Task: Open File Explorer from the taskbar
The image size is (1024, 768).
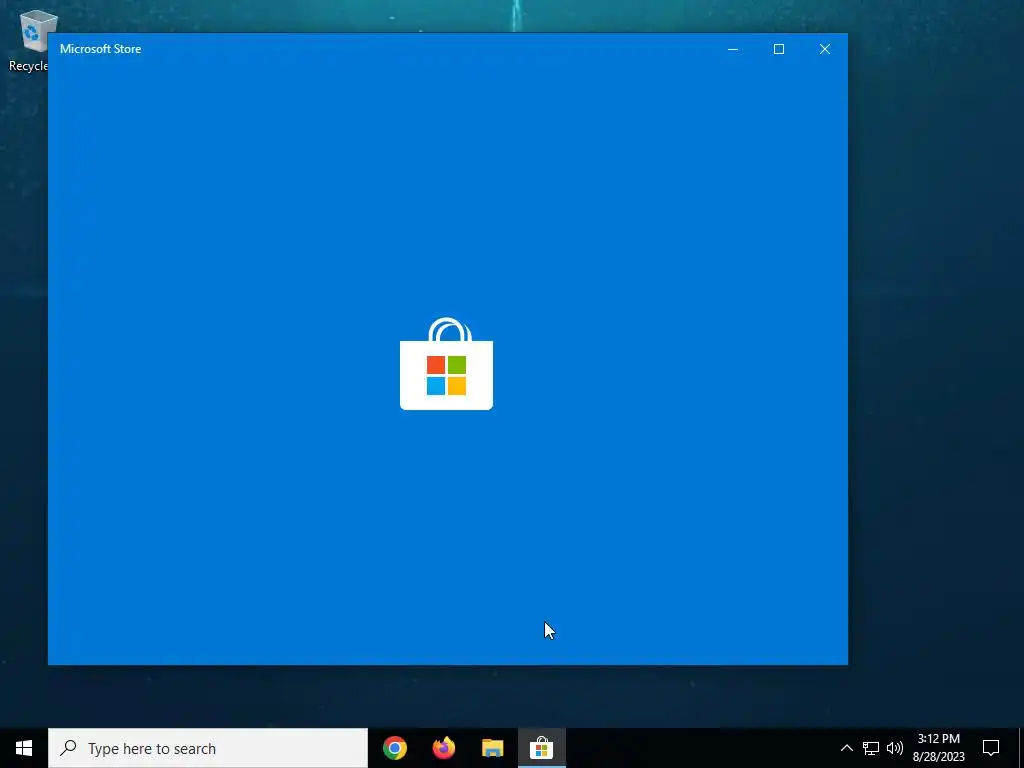Action: point(492,748)
